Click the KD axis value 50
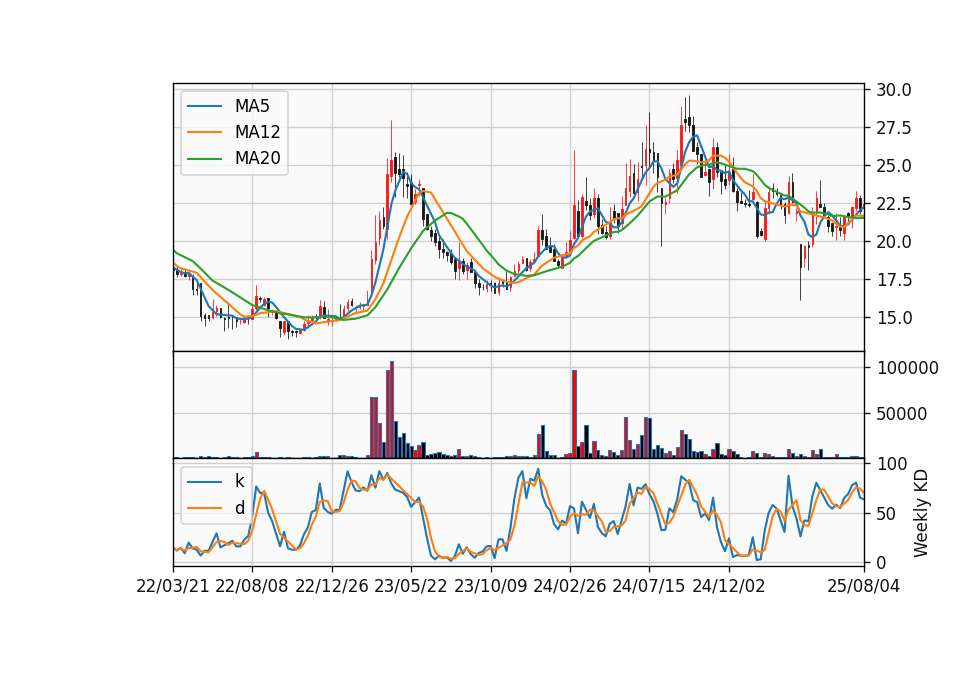The image size is (960, 690). coord(887,514)
